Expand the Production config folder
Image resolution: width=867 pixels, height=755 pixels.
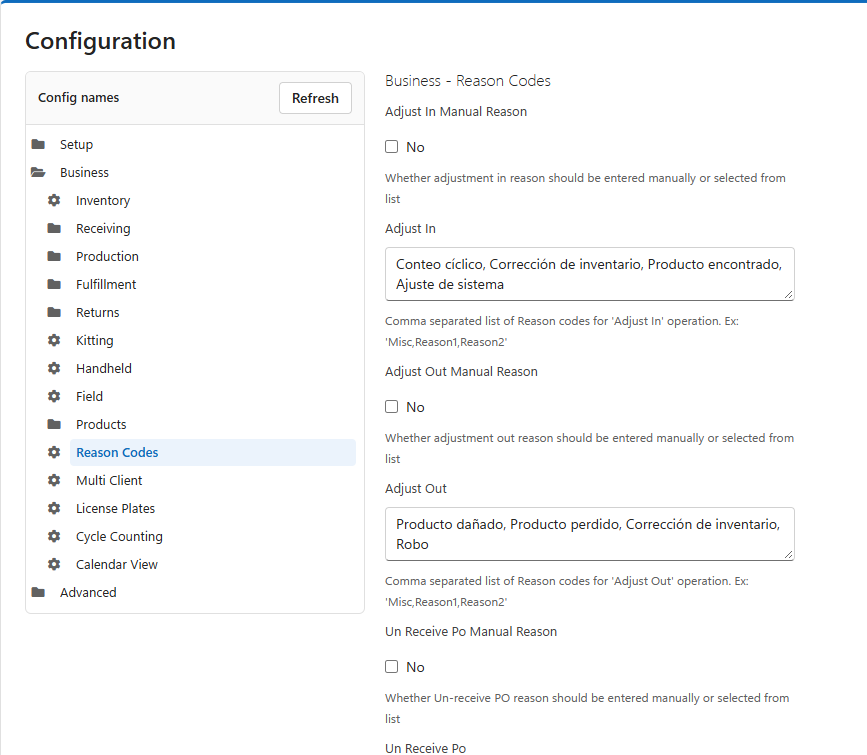(107, 256)
